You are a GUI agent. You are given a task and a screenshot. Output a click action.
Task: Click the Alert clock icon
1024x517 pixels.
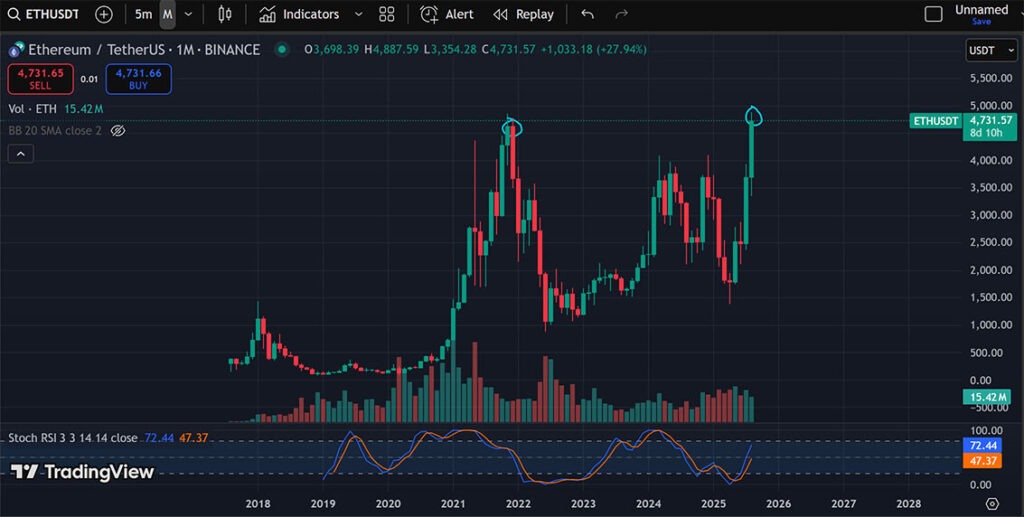coord(428,14)
